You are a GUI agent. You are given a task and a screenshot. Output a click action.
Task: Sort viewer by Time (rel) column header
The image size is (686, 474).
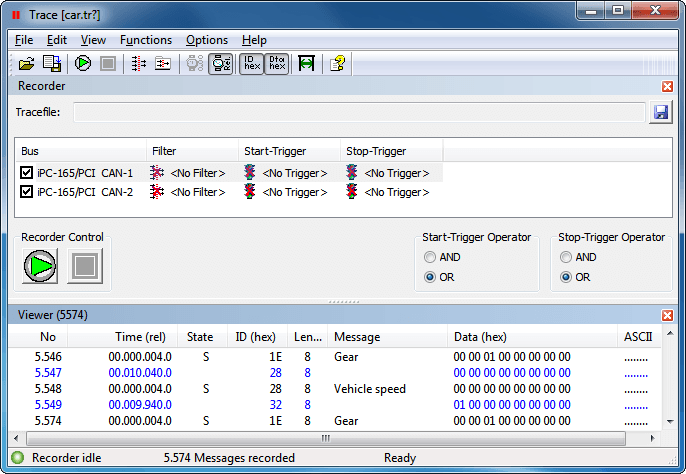[122, 337]
